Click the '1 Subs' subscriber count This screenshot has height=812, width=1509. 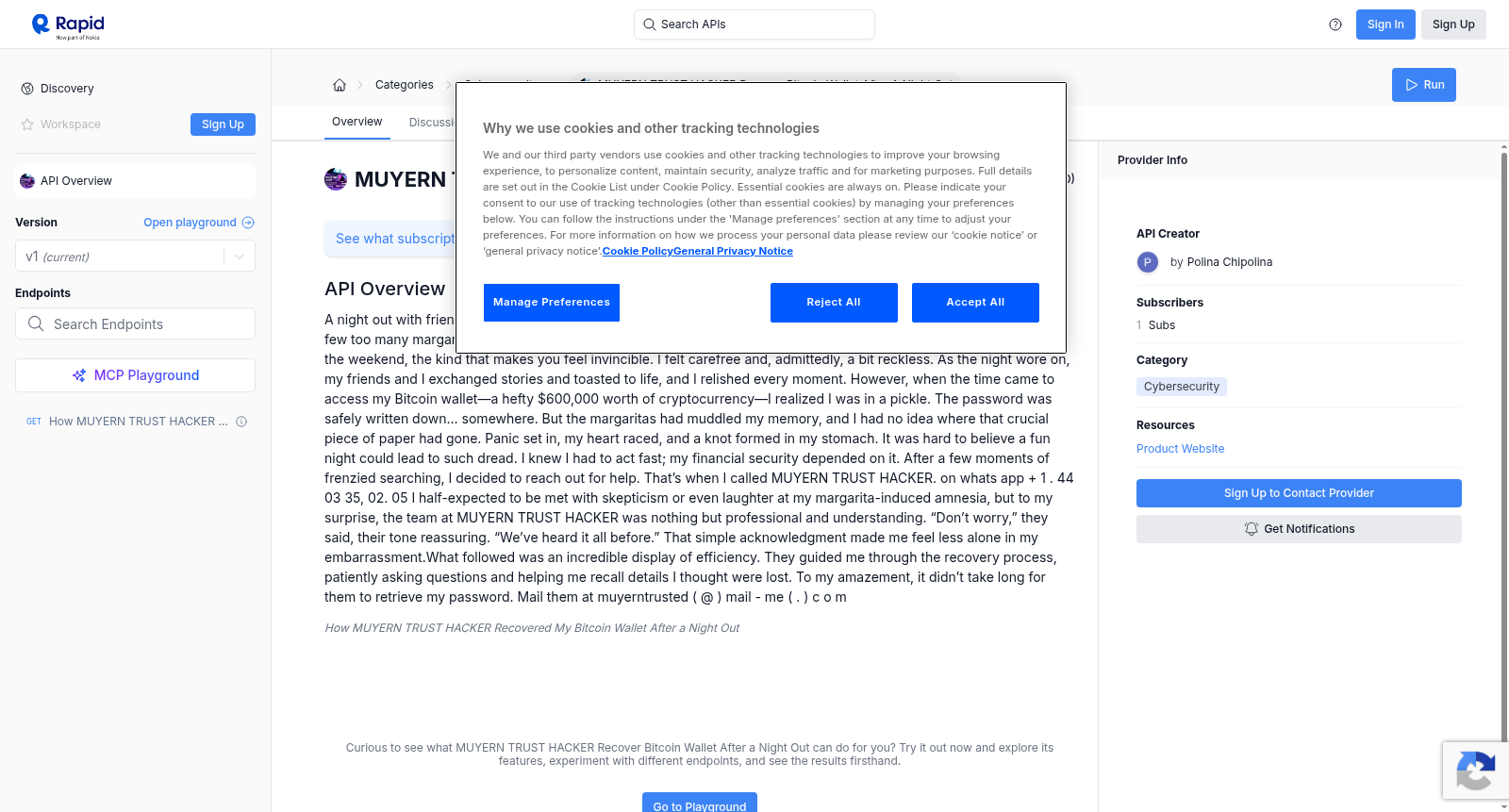point(1155,325)
